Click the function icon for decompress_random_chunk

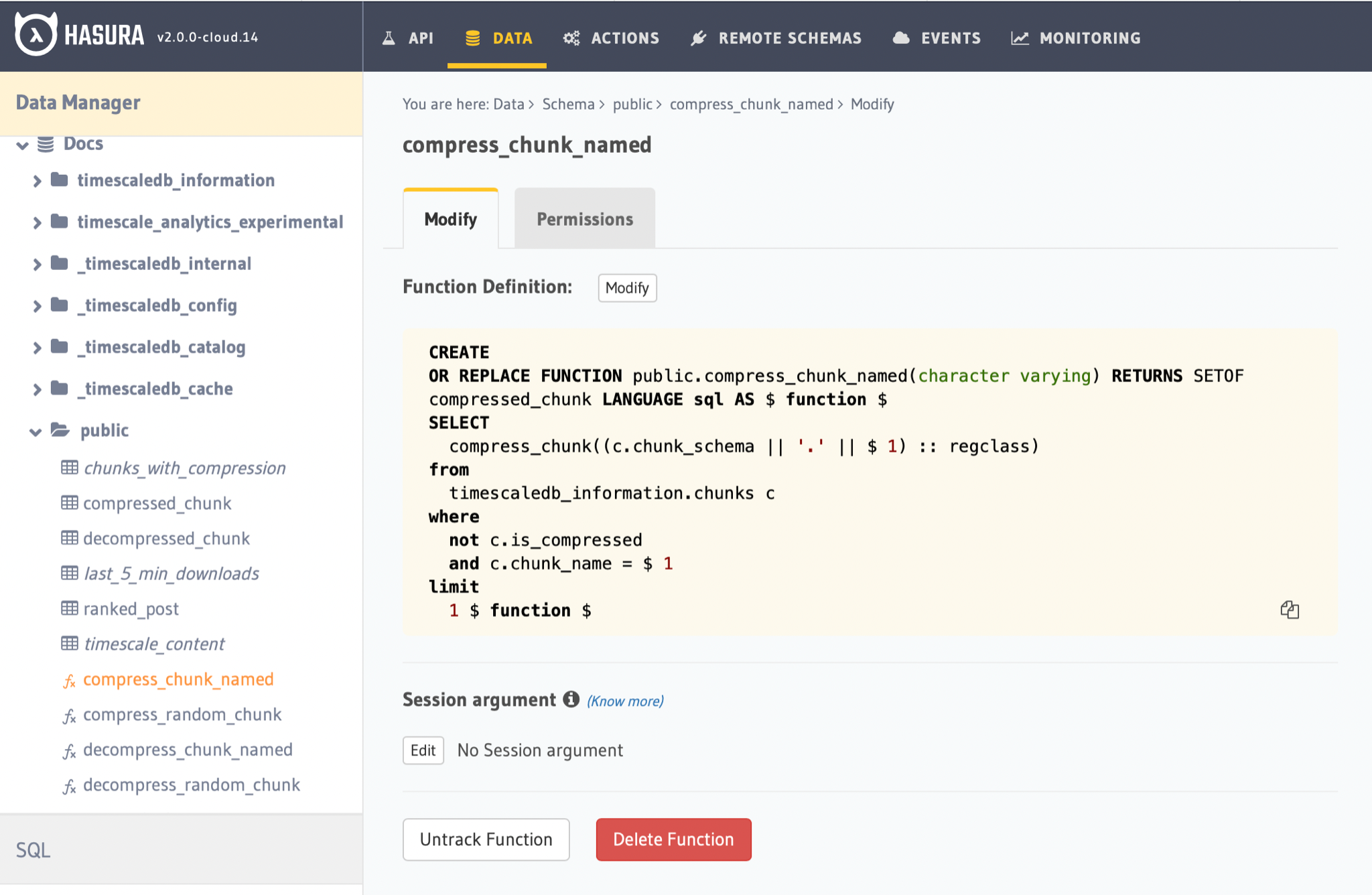click(70, 786)
